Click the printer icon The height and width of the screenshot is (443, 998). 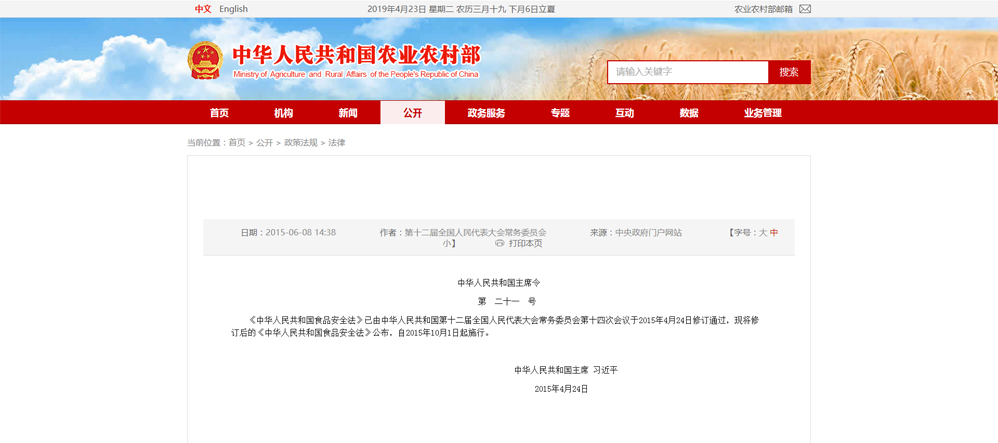500,243
